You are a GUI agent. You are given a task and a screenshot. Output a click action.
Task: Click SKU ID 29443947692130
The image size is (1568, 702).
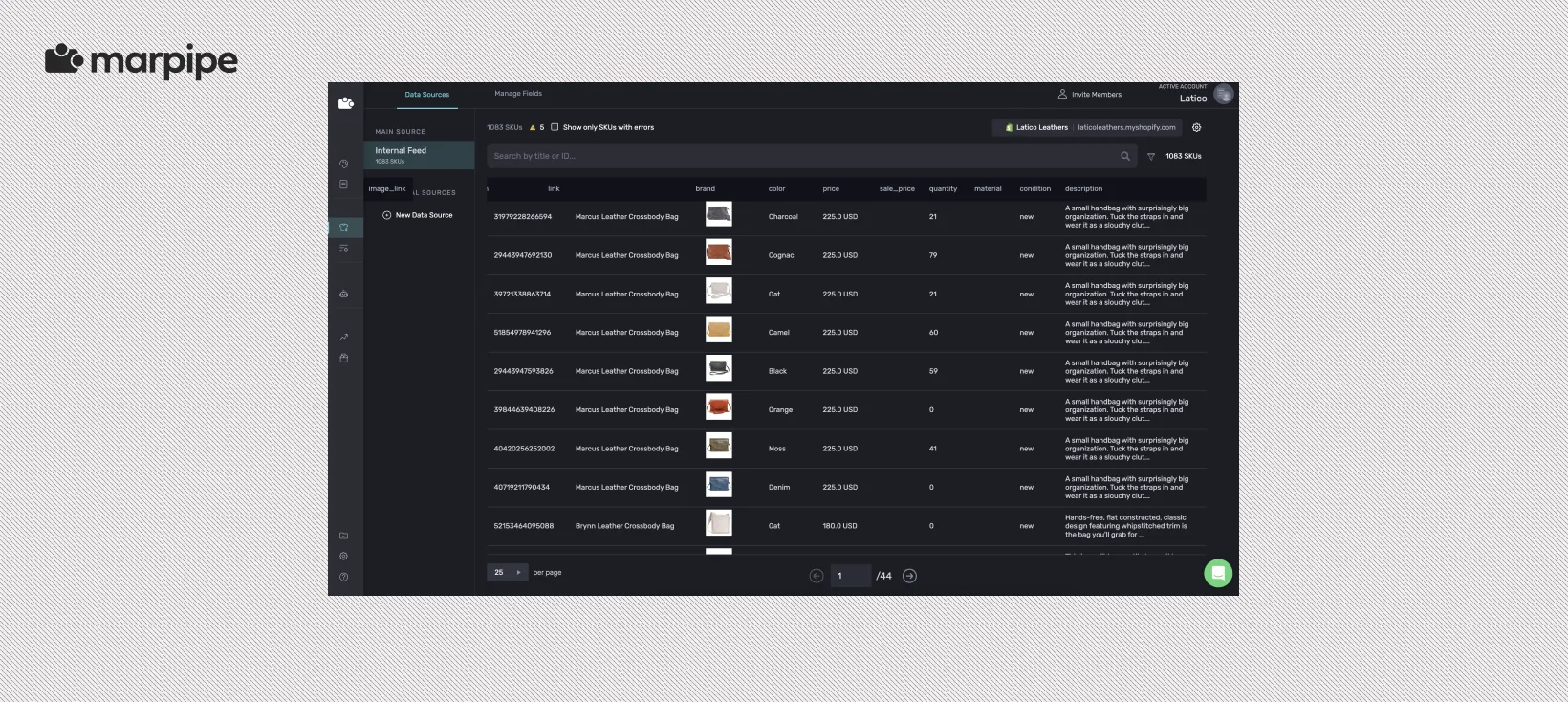[x=523, y=255]
